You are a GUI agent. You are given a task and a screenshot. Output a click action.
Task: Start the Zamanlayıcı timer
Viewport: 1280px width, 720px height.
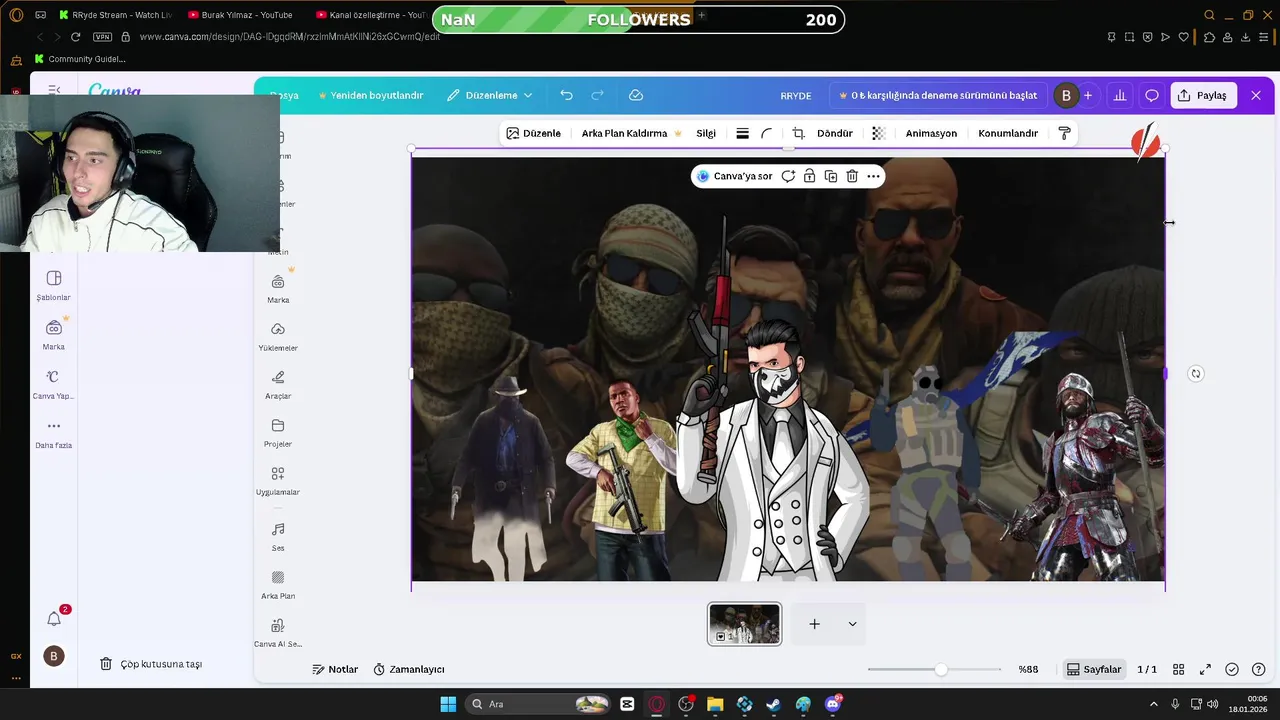409,669
